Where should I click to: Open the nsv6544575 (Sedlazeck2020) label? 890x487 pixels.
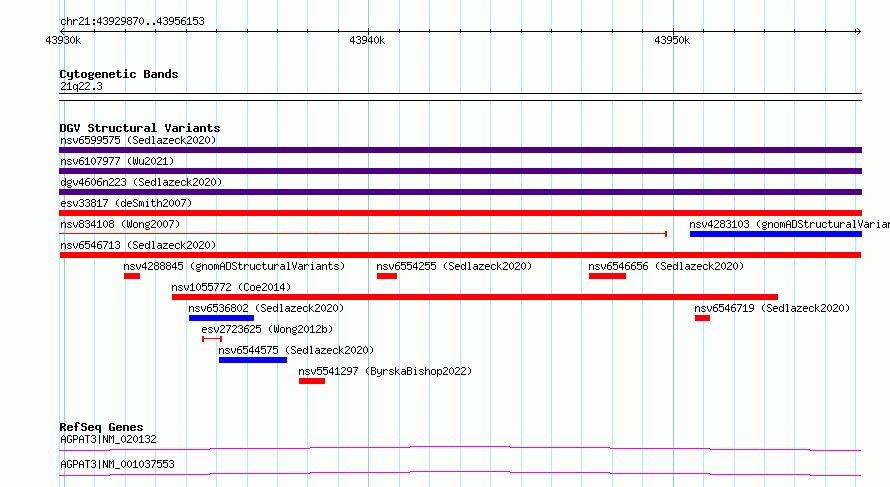click(296, 350)
